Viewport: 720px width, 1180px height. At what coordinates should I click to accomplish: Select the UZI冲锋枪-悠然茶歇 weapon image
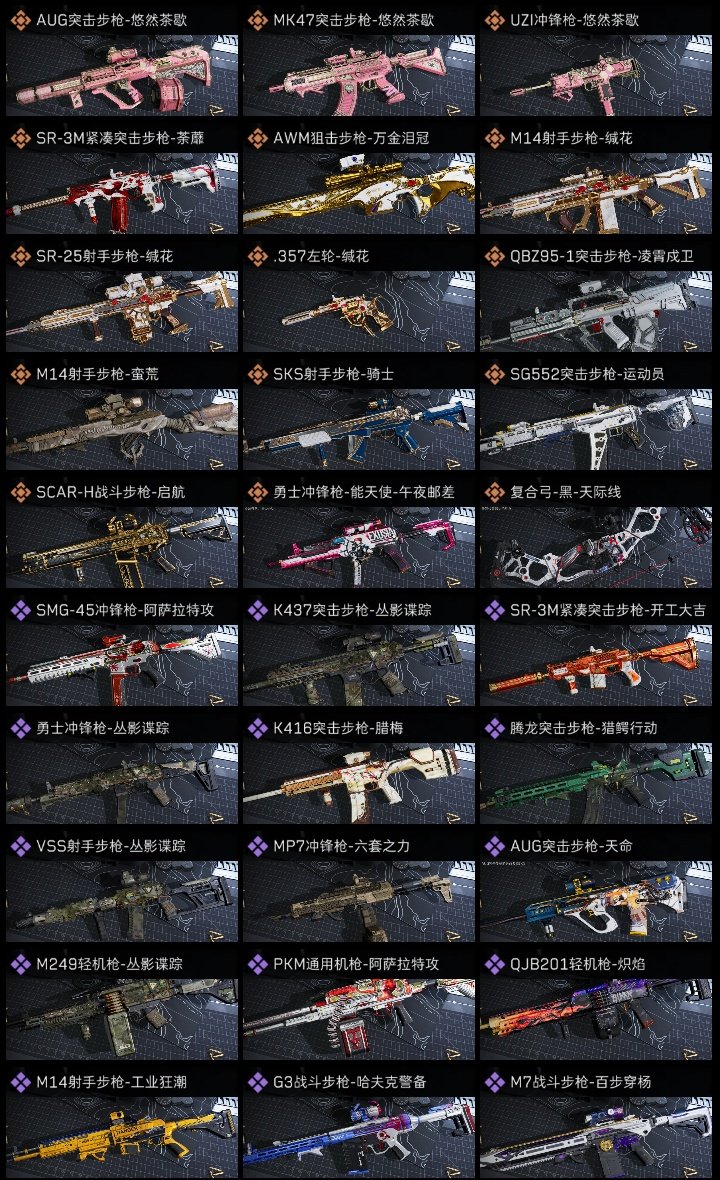(x=596, y=75)
